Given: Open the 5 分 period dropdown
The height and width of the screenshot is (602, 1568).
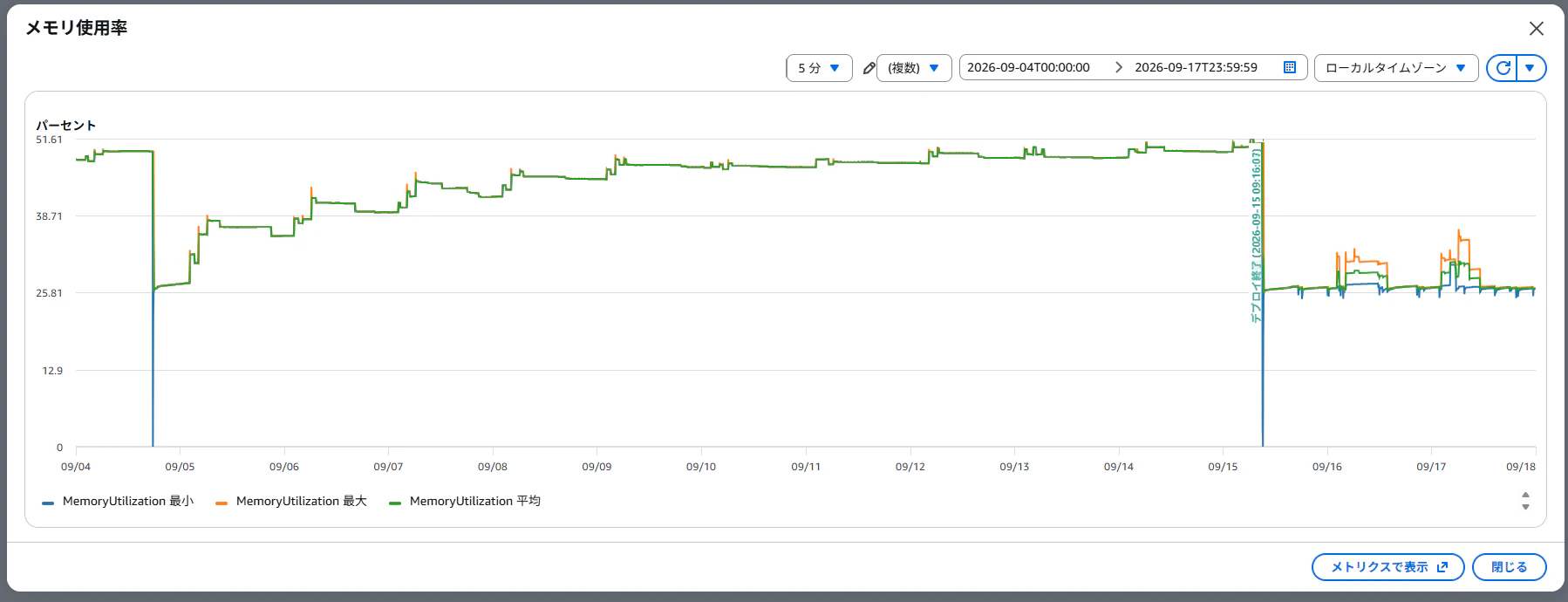Looking at the screenshot, I should pyautogui.click(x=819, y=68).
